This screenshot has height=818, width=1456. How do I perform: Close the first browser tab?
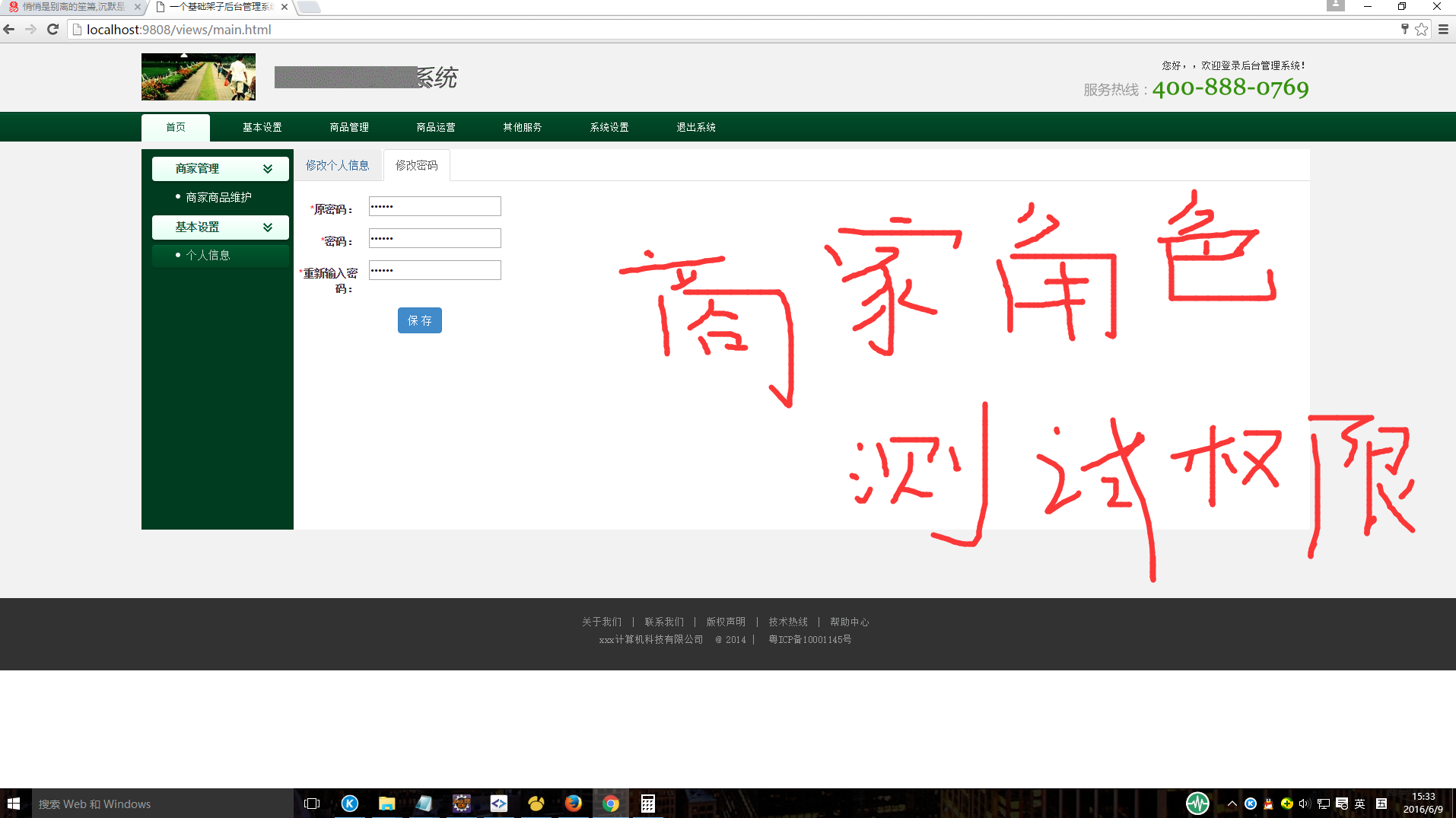click(138, 7)
